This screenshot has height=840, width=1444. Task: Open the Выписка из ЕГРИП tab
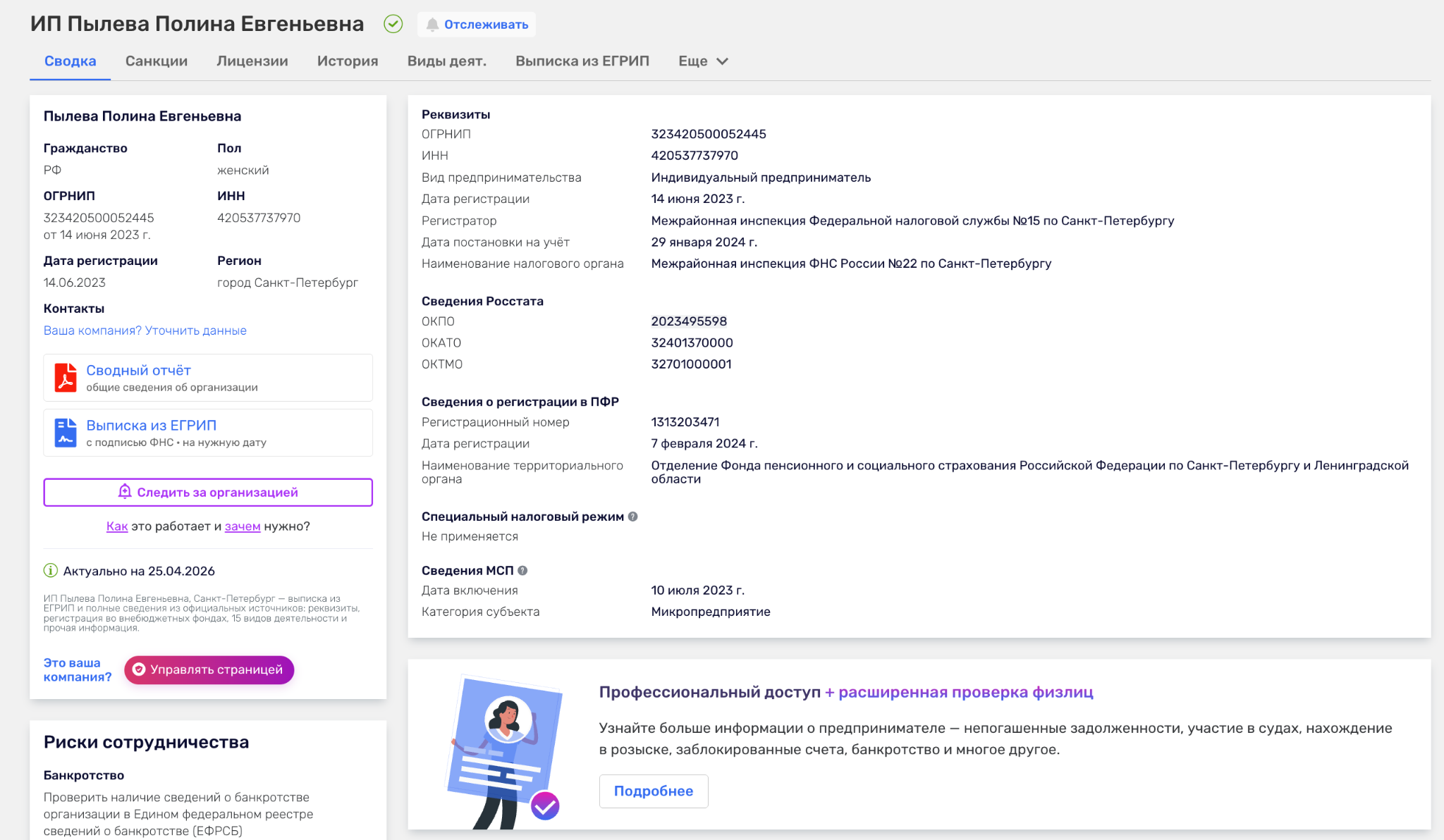(x=582, y=61)
